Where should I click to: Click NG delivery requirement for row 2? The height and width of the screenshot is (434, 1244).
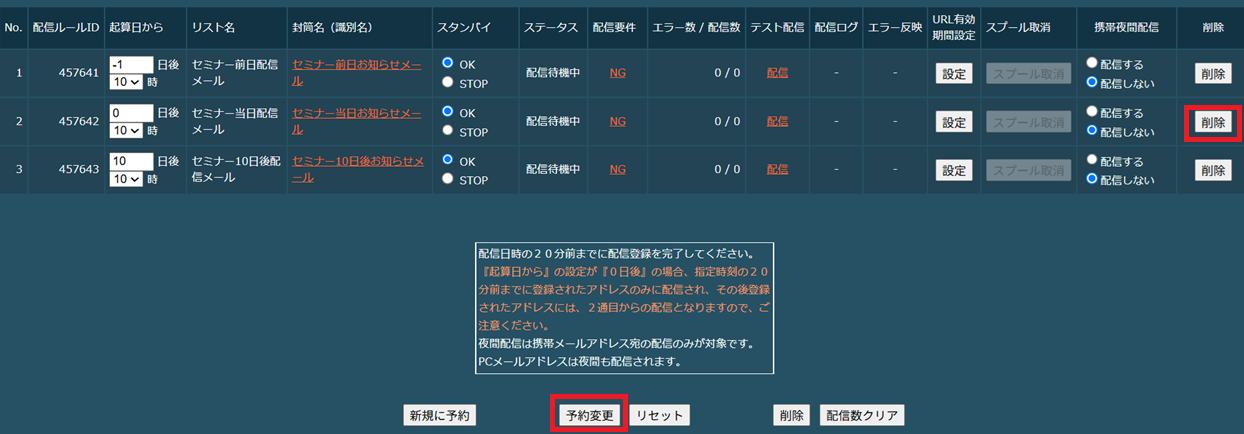coord(617,121)
